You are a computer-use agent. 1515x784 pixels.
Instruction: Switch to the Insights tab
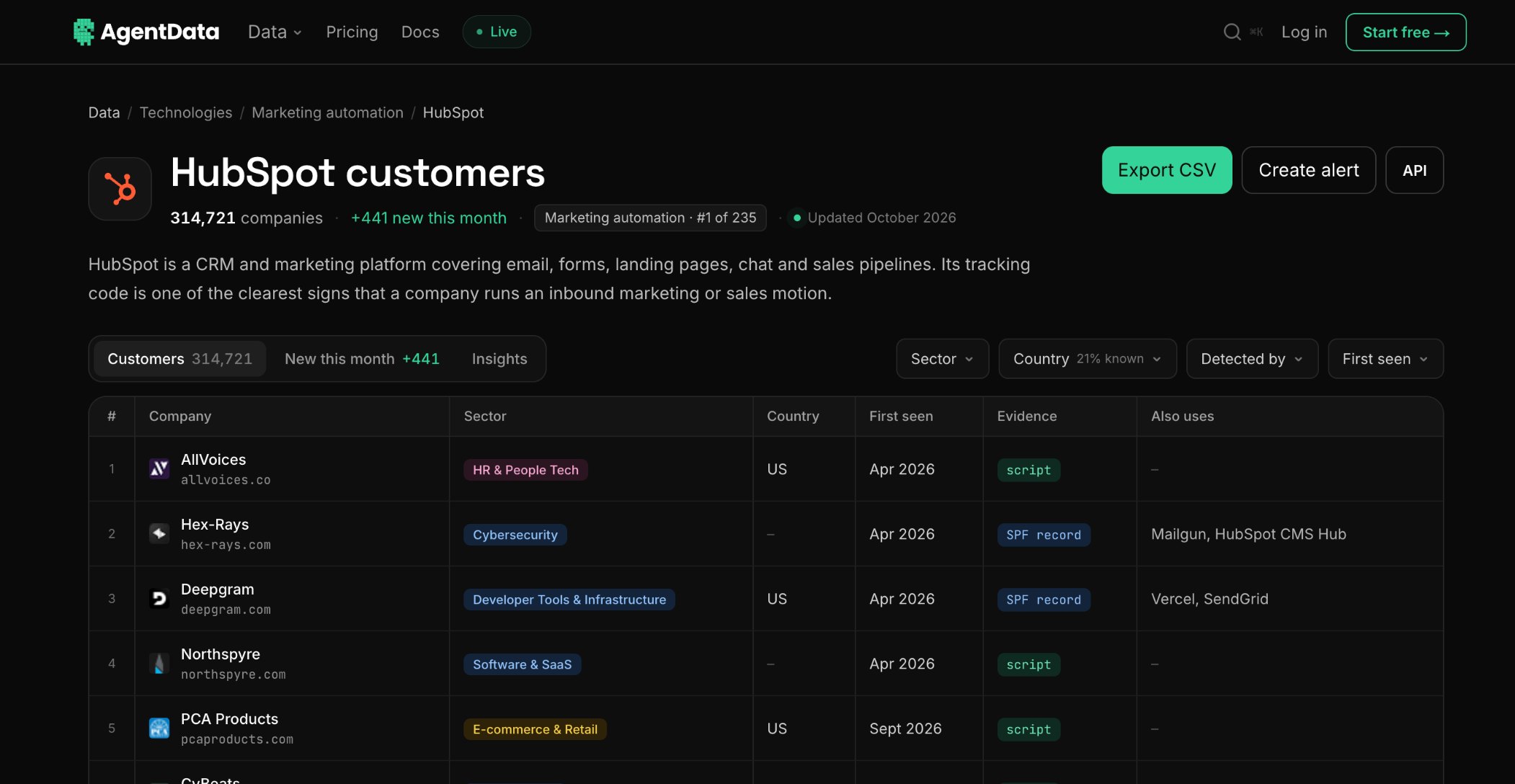coord(499,359)
